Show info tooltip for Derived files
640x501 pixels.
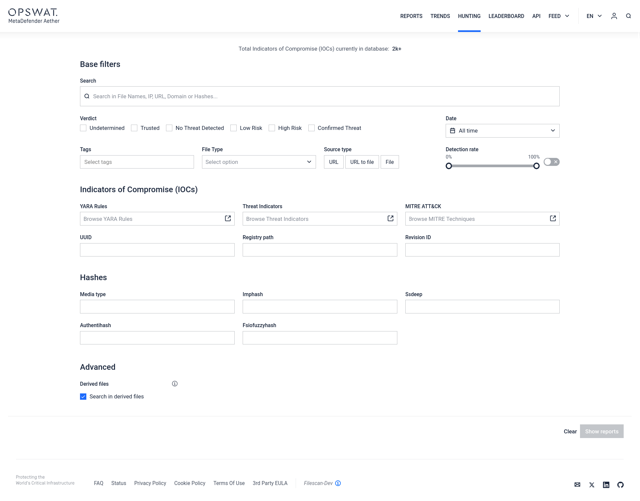(x=175, y=384)
